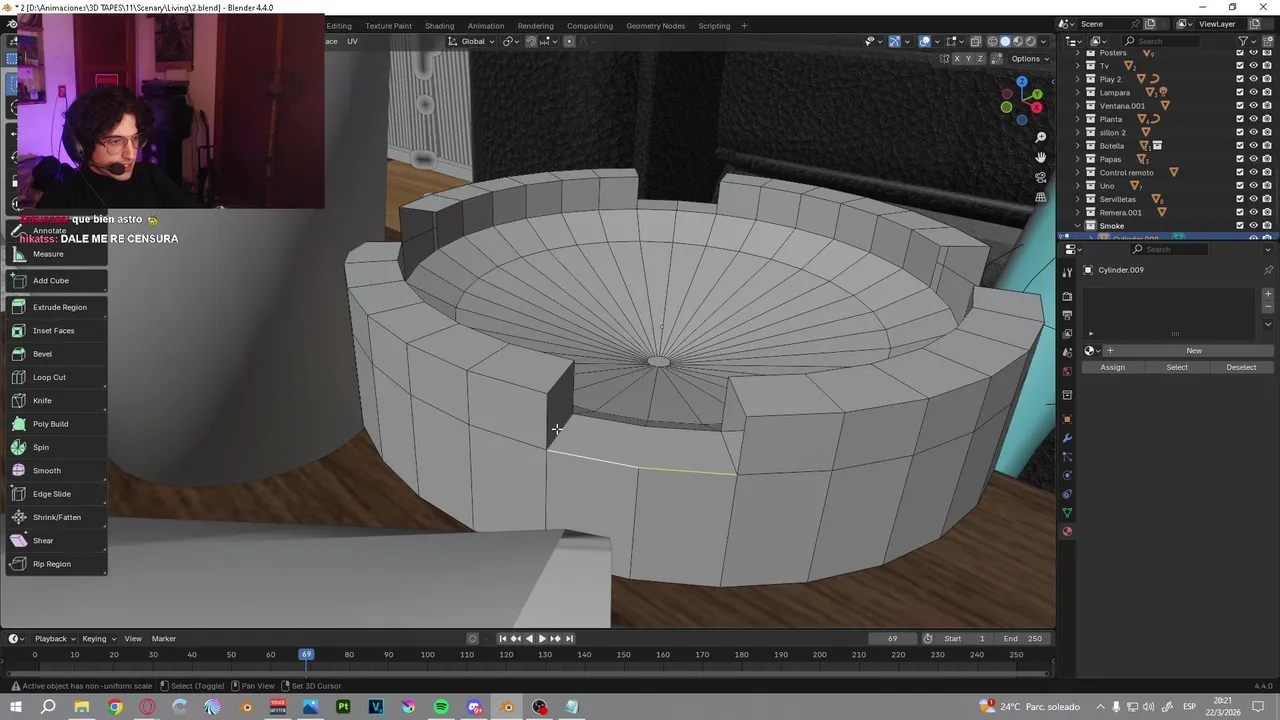
Task: Click the viewport pan hand icon
Action: click(1041, 157)
